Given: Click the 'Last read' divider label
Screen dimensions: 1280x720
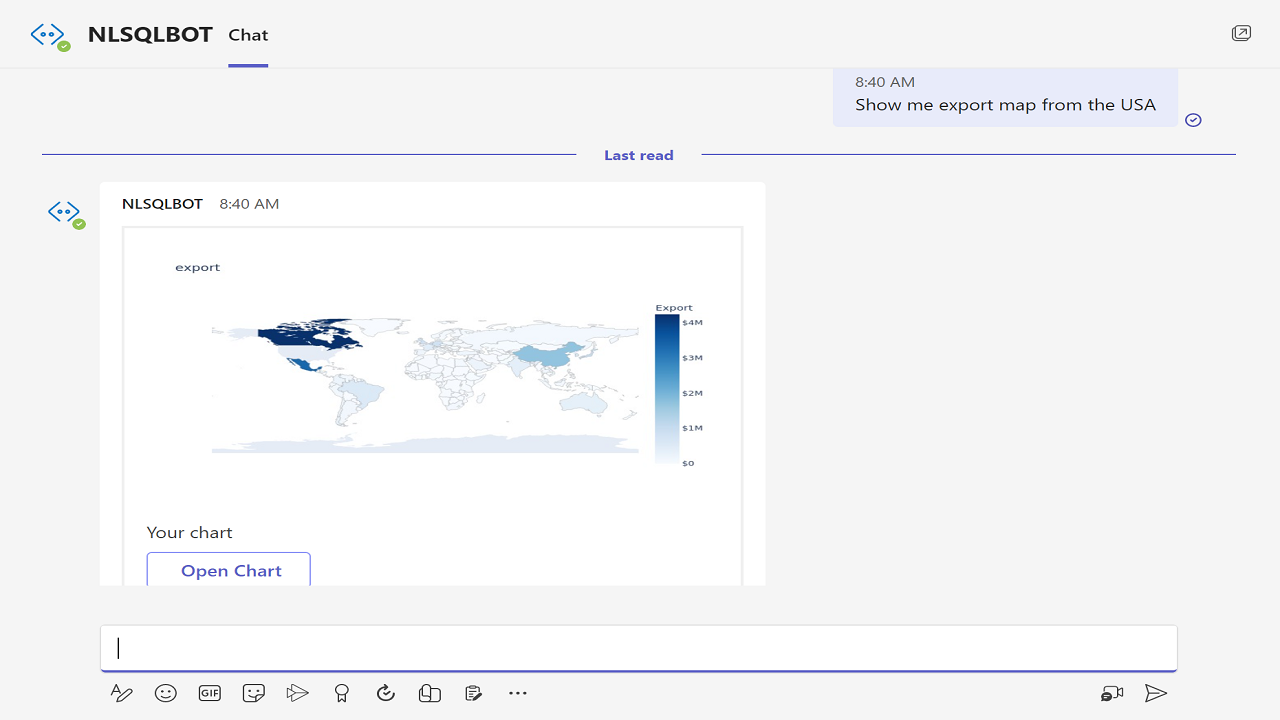Looking at the screenshot, I should (639, 155).
